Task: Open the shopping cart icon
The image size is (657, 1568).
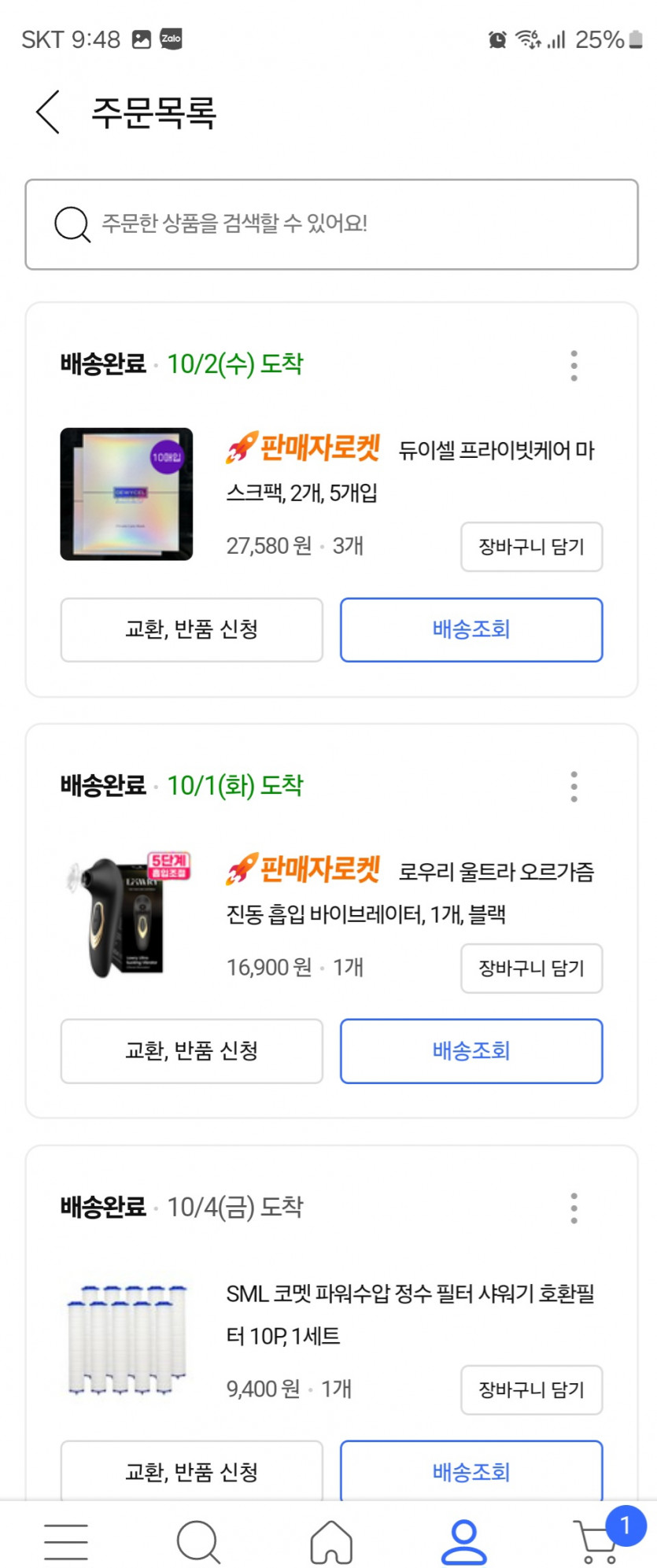Action: (597, 1542)
